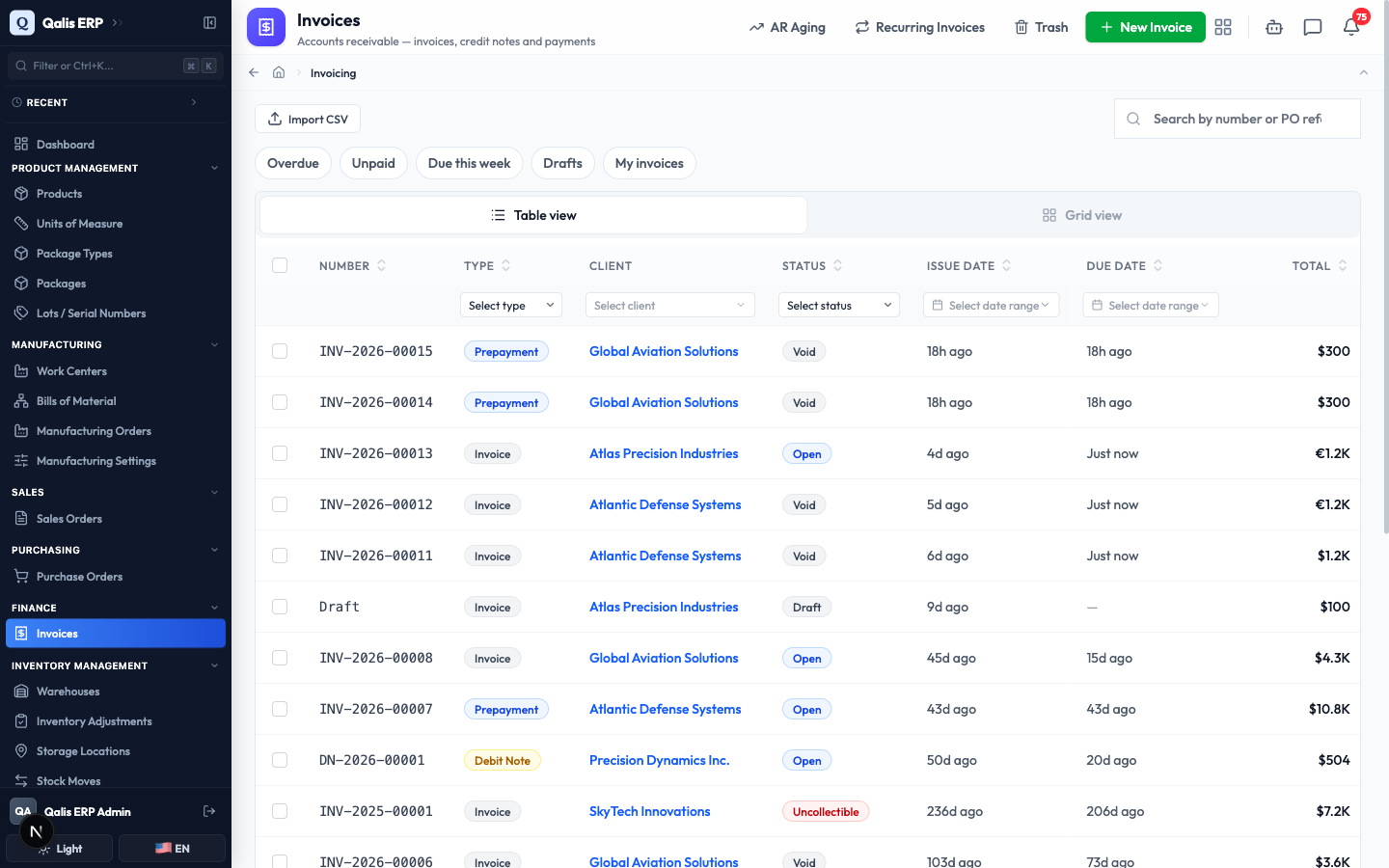
Task: Check the DN-2026-00001 row checkbox
Action: pyautogui.click(x=280, y=760)
